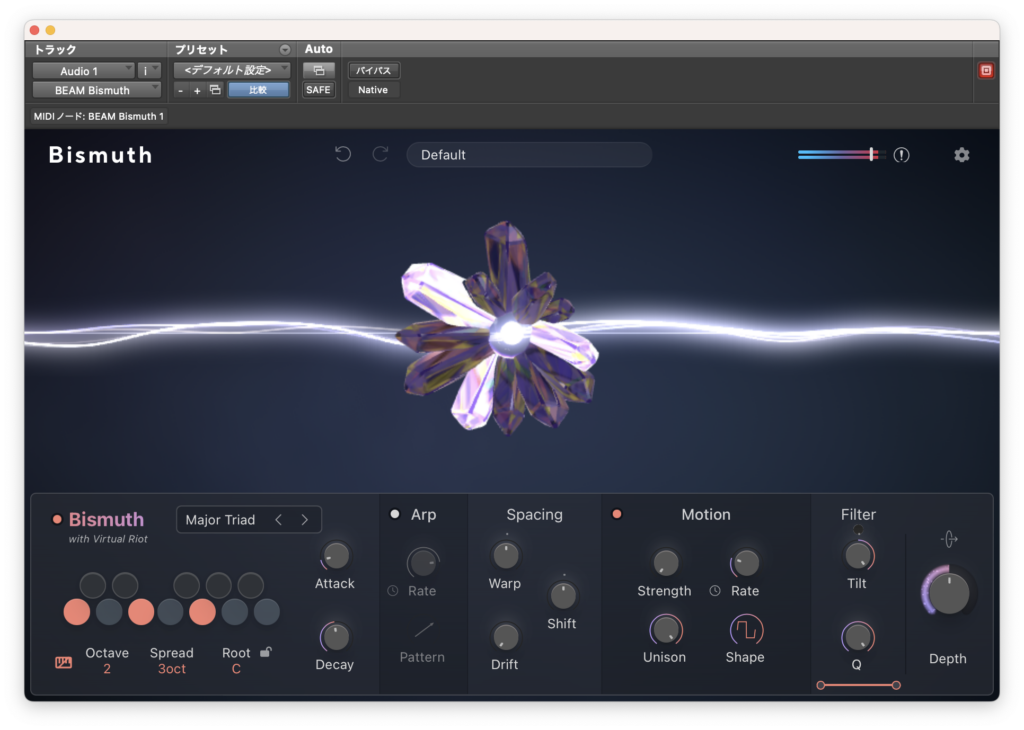The image size is (1024, 730).
Task: Open the Audio 1 track dropdown
Action: pyautogui.click(x=84, y=71)
